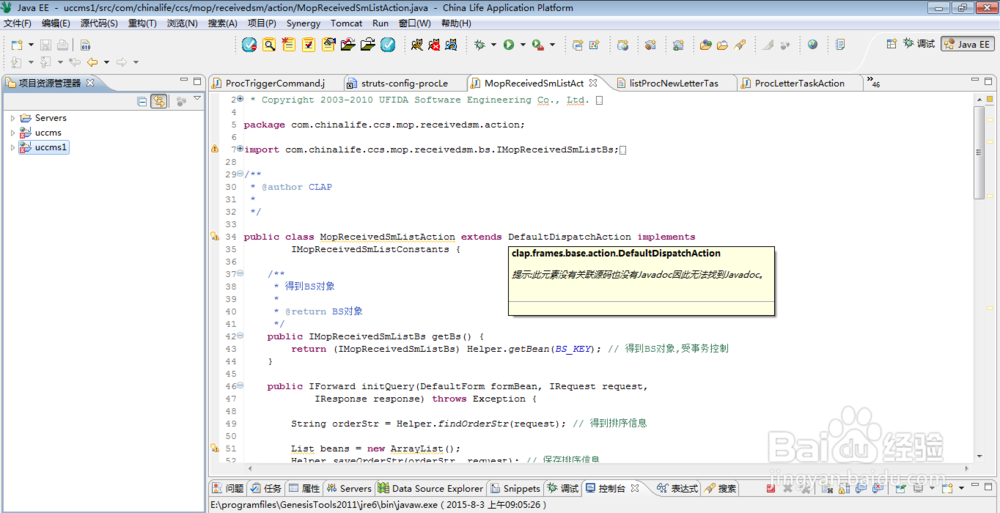Collapse the Javadoc comment at line 29
Viewport: 1000px width, 513px height.
click(x=240, y=174)
